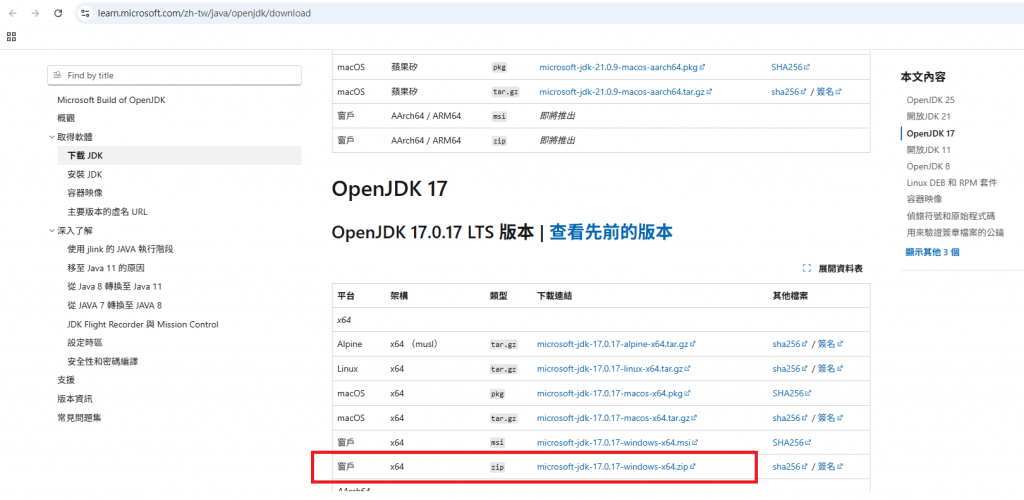Reload the page with refresh icon
This screenshot has height=500, width=1024.
pyautogui.click(x=58, y=13)
